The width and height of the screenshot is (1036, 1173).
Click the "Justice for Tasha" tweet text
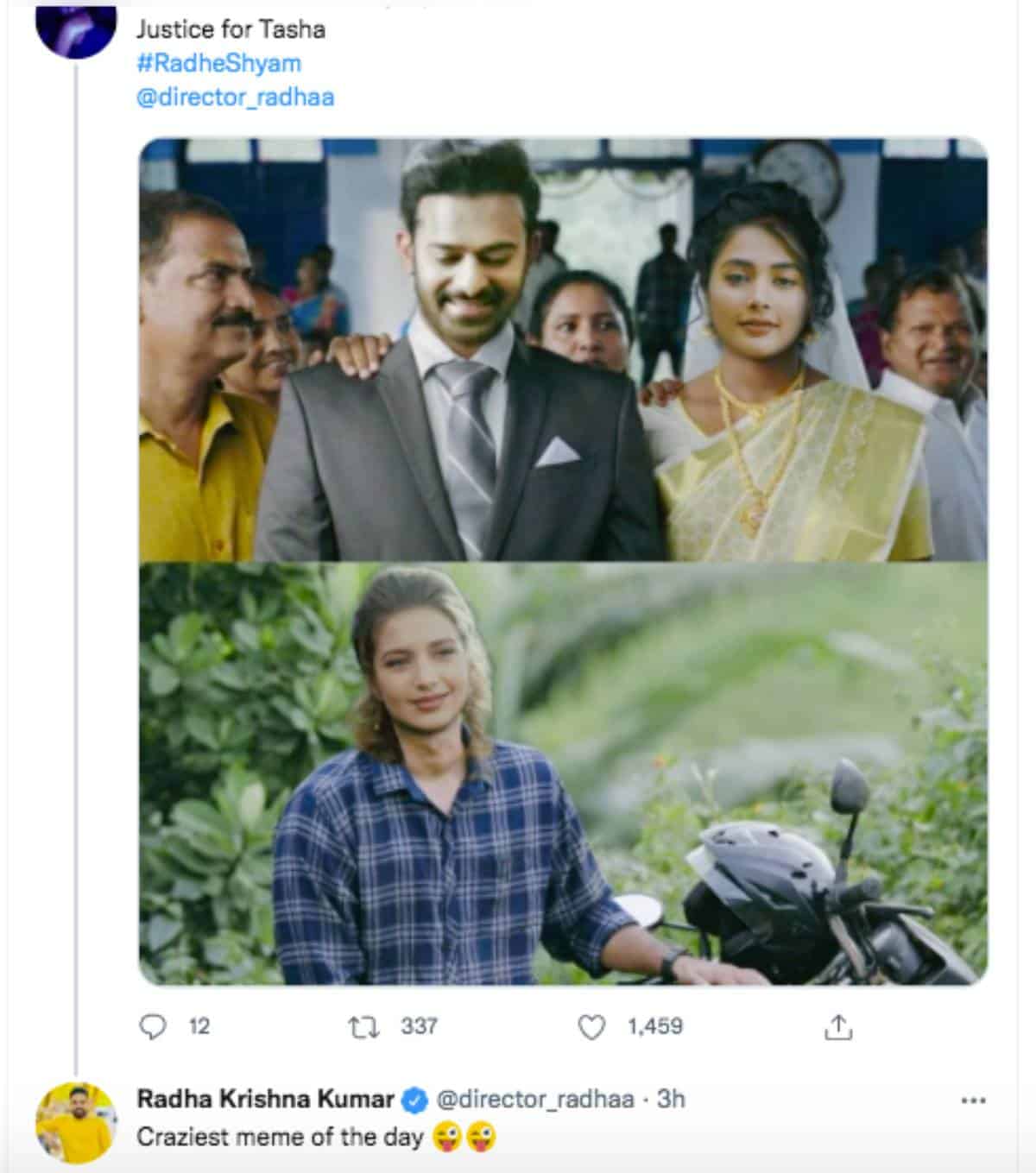(x=231, y=29)
